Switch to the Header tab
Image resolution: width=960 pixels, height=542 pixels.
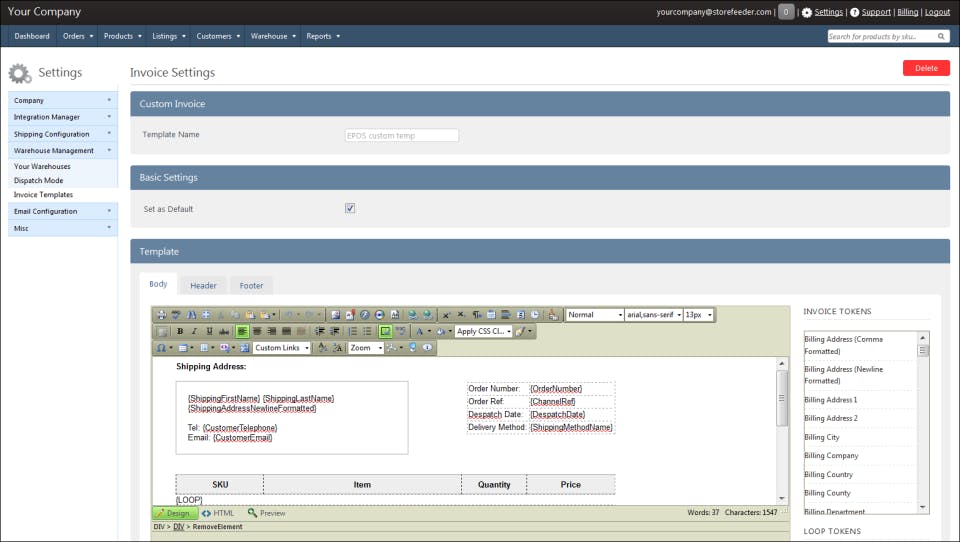coord(203,285)
